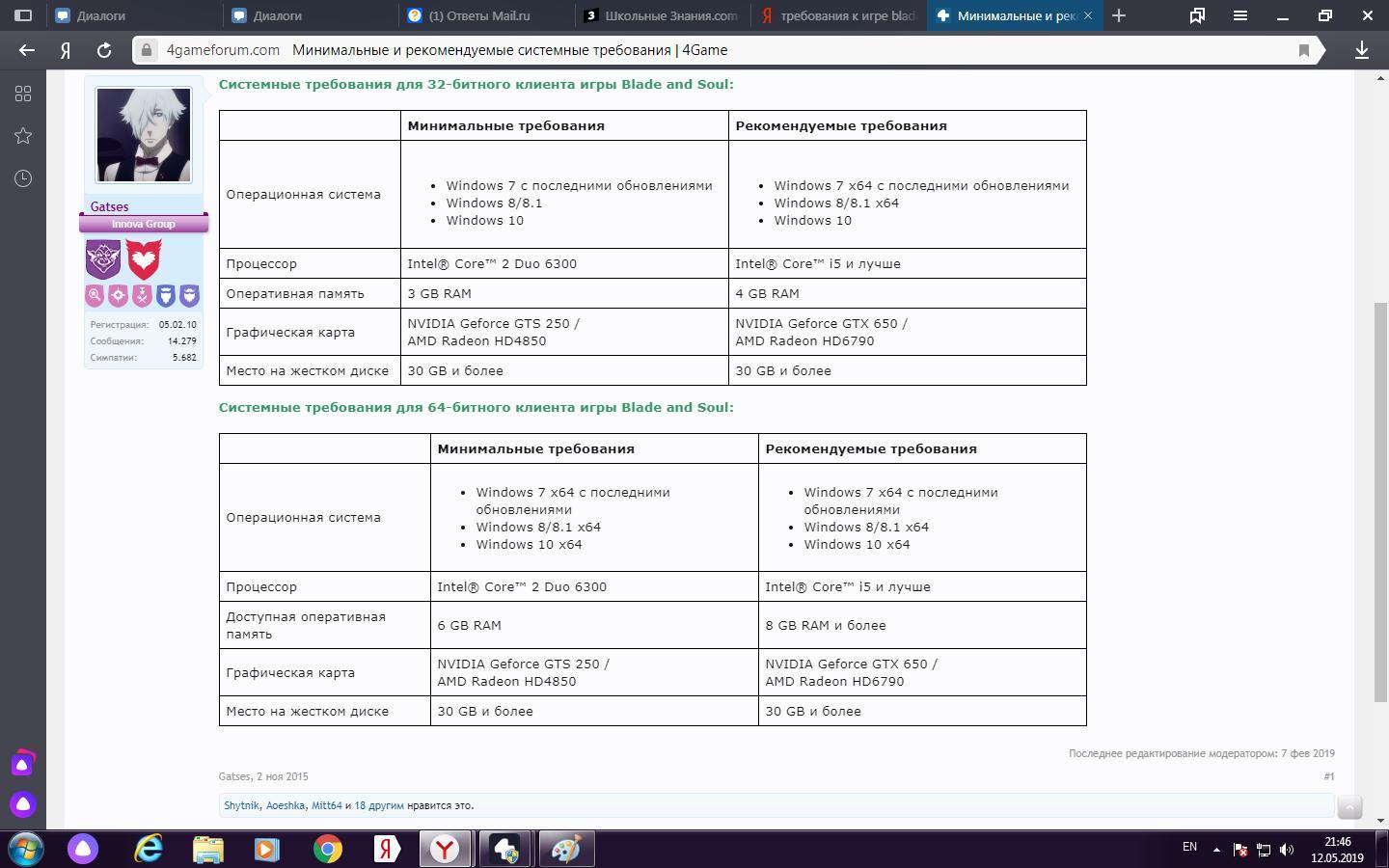Click the pink magnifier badge
The width and height of the screenshot is (1389, 868).
[x=95, y=295]
